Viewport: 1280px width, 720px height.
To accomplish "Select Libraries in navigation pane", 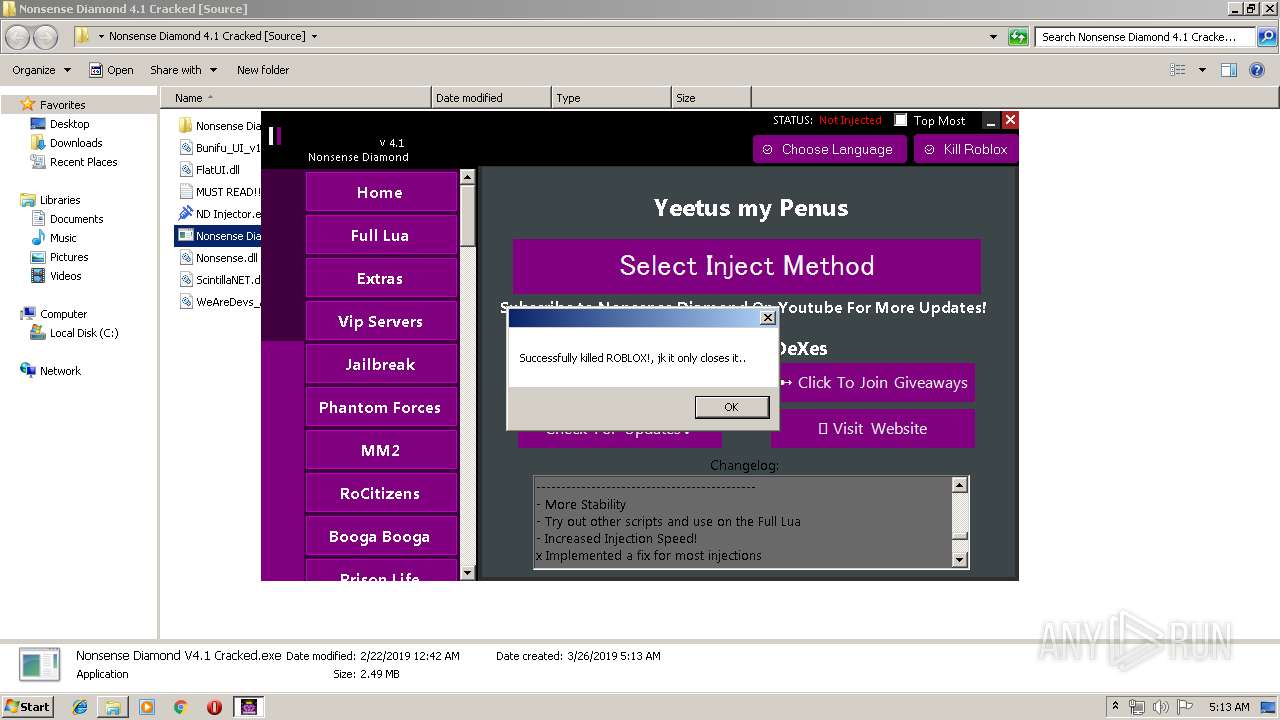I will 60,200.
